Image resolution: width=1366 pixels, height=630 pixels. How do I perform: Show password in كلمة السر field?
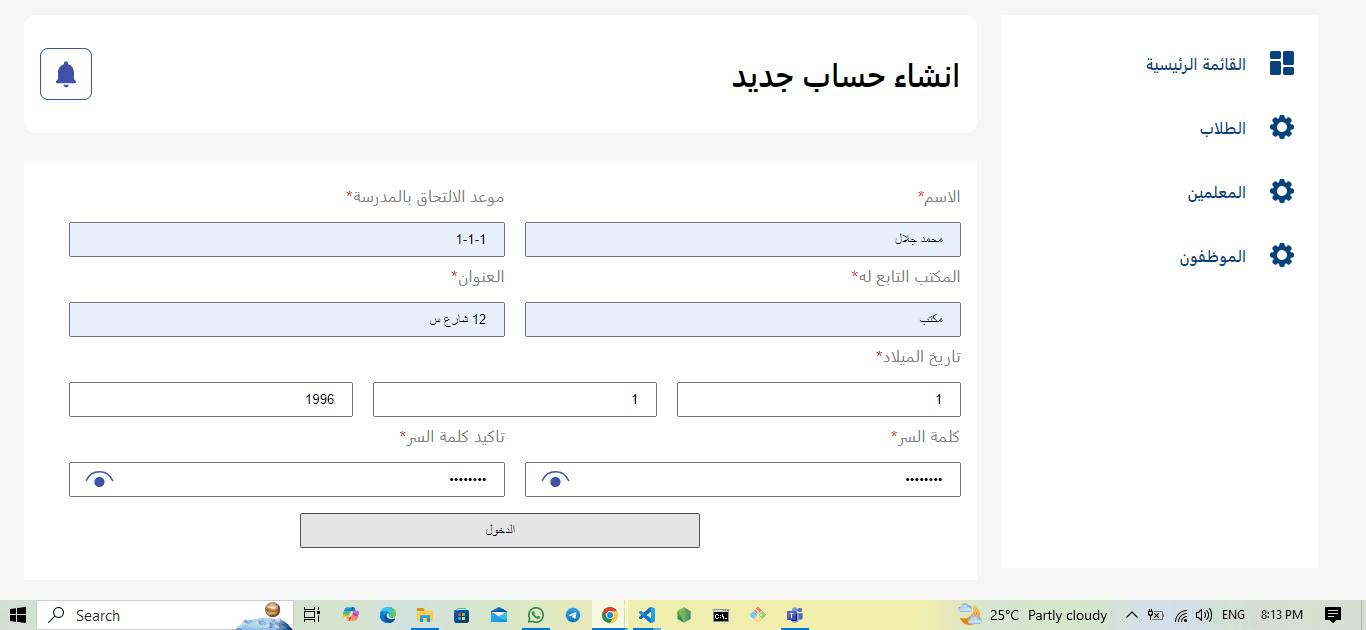click(555, 480)
